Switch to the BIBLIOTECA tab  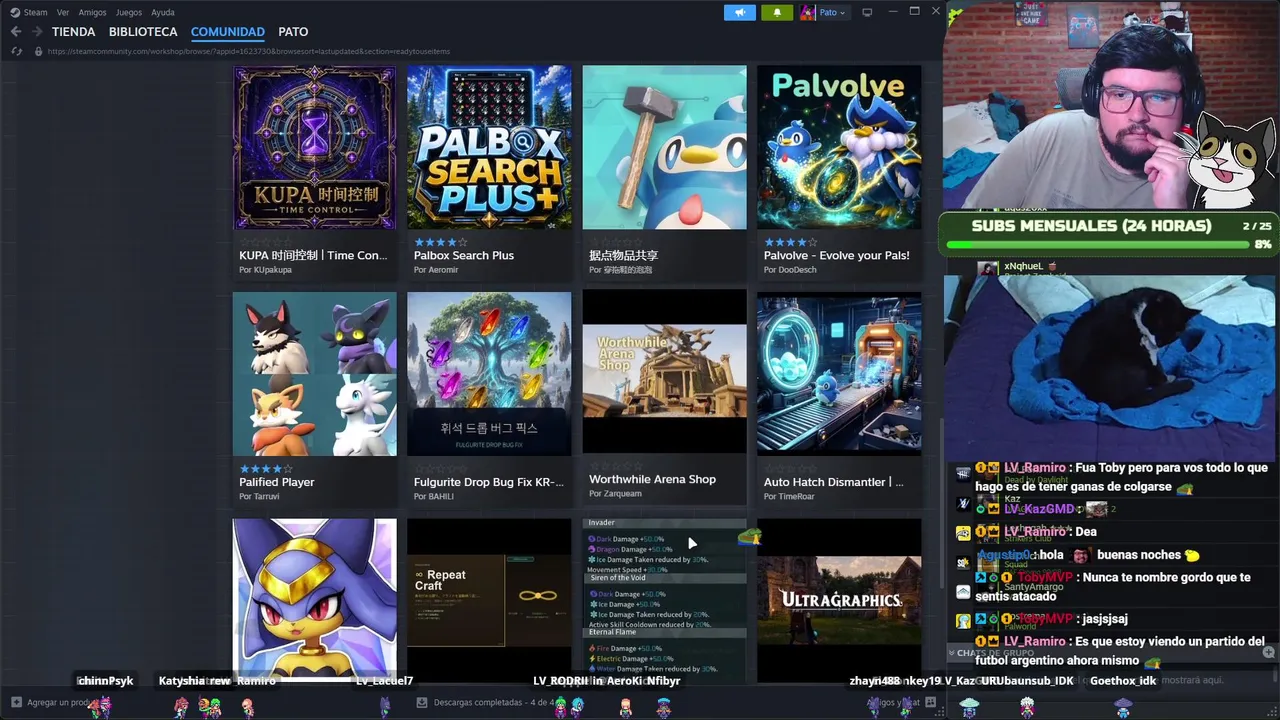point(143,32)
